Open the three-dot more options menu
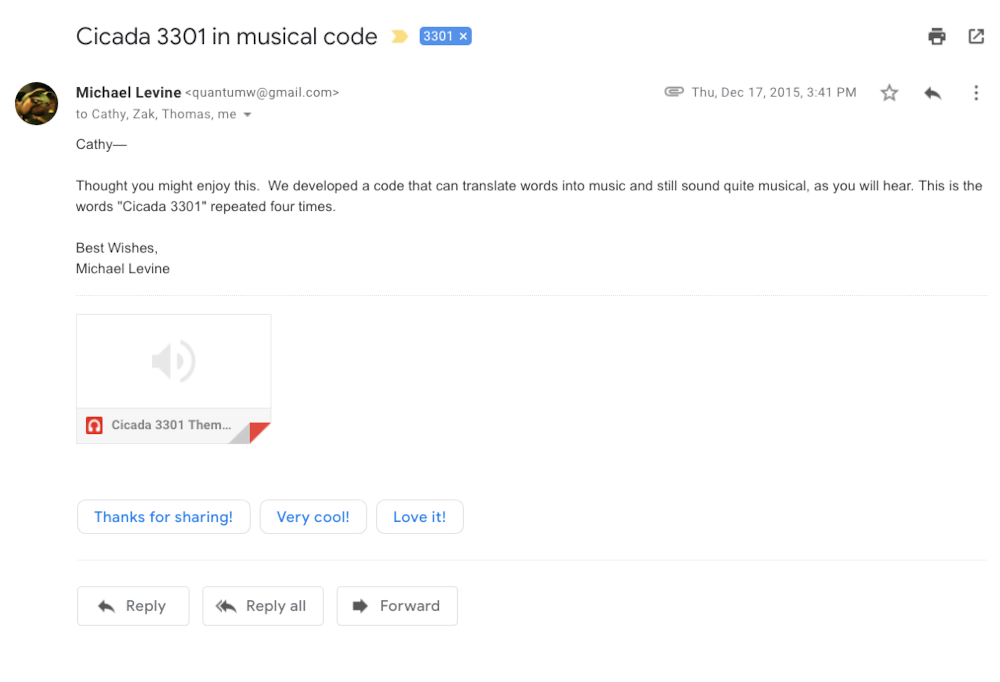The image size is (1000, 682). point(976,93)
